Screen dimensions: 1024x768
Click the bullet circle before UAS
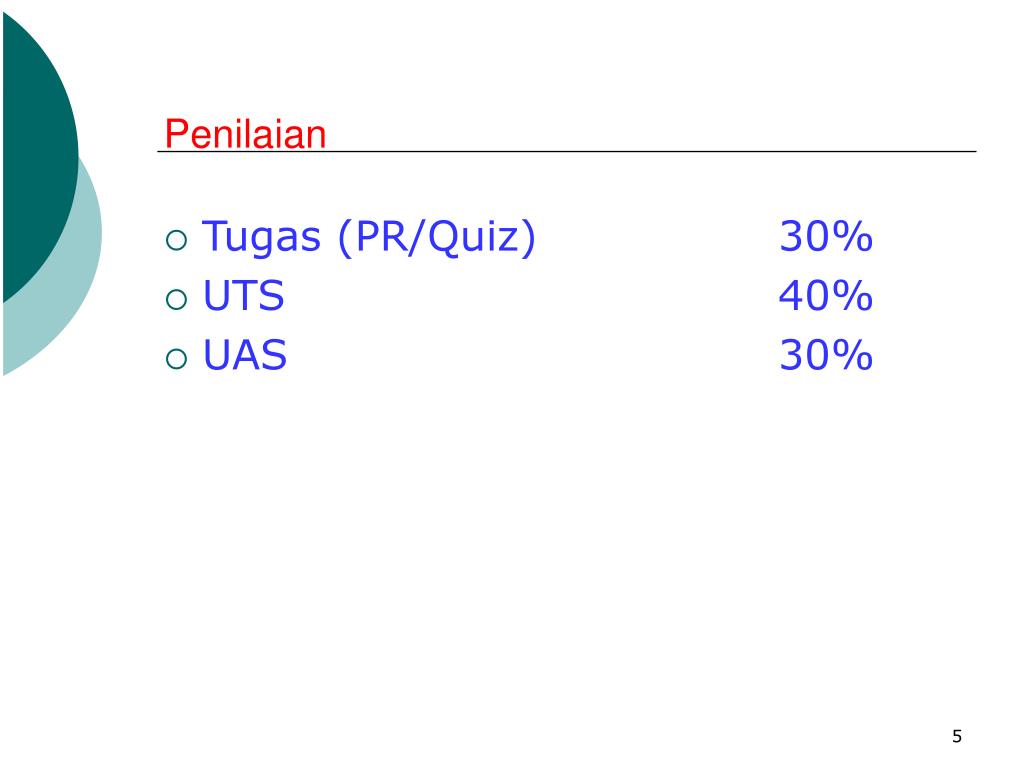click(176, 359)
